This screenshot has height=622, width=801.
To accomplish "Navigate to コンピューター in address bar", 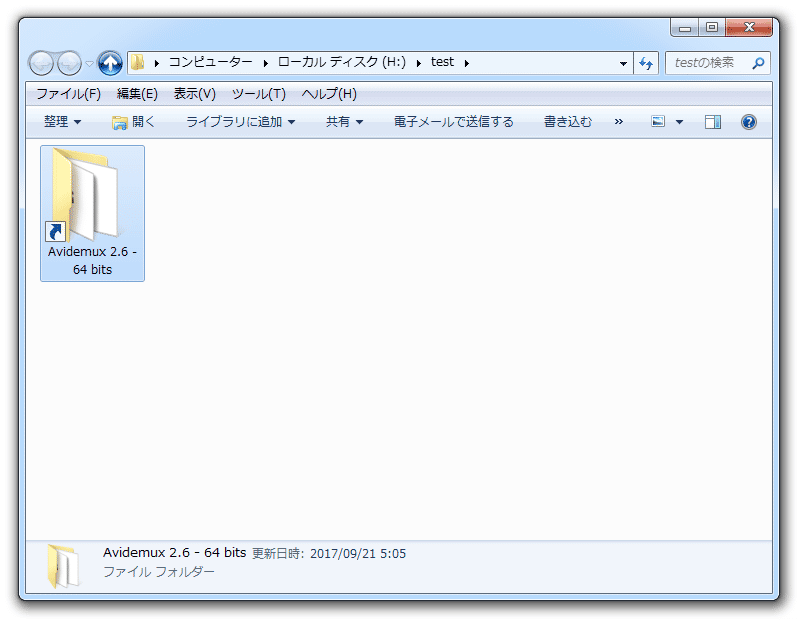I will coord(210,62).
